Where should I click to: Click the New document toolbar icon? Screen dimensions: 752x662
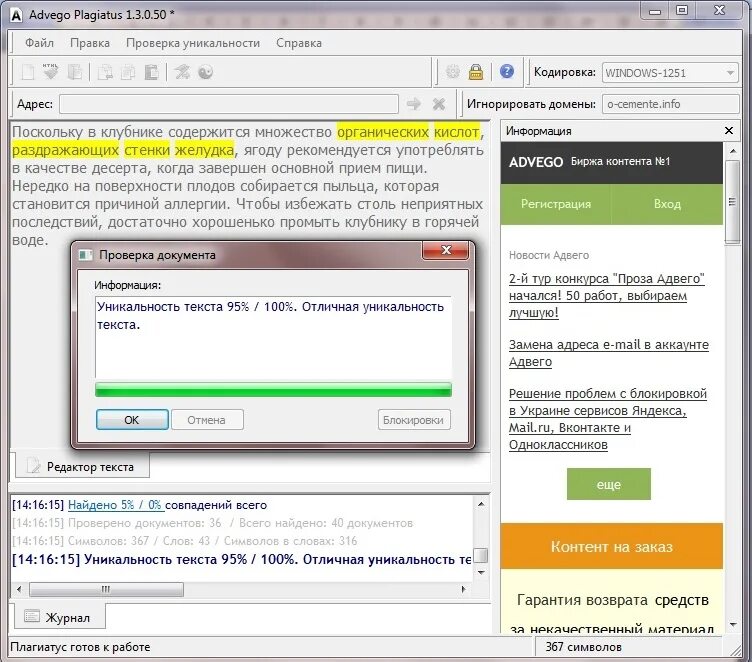pos(28,72)
